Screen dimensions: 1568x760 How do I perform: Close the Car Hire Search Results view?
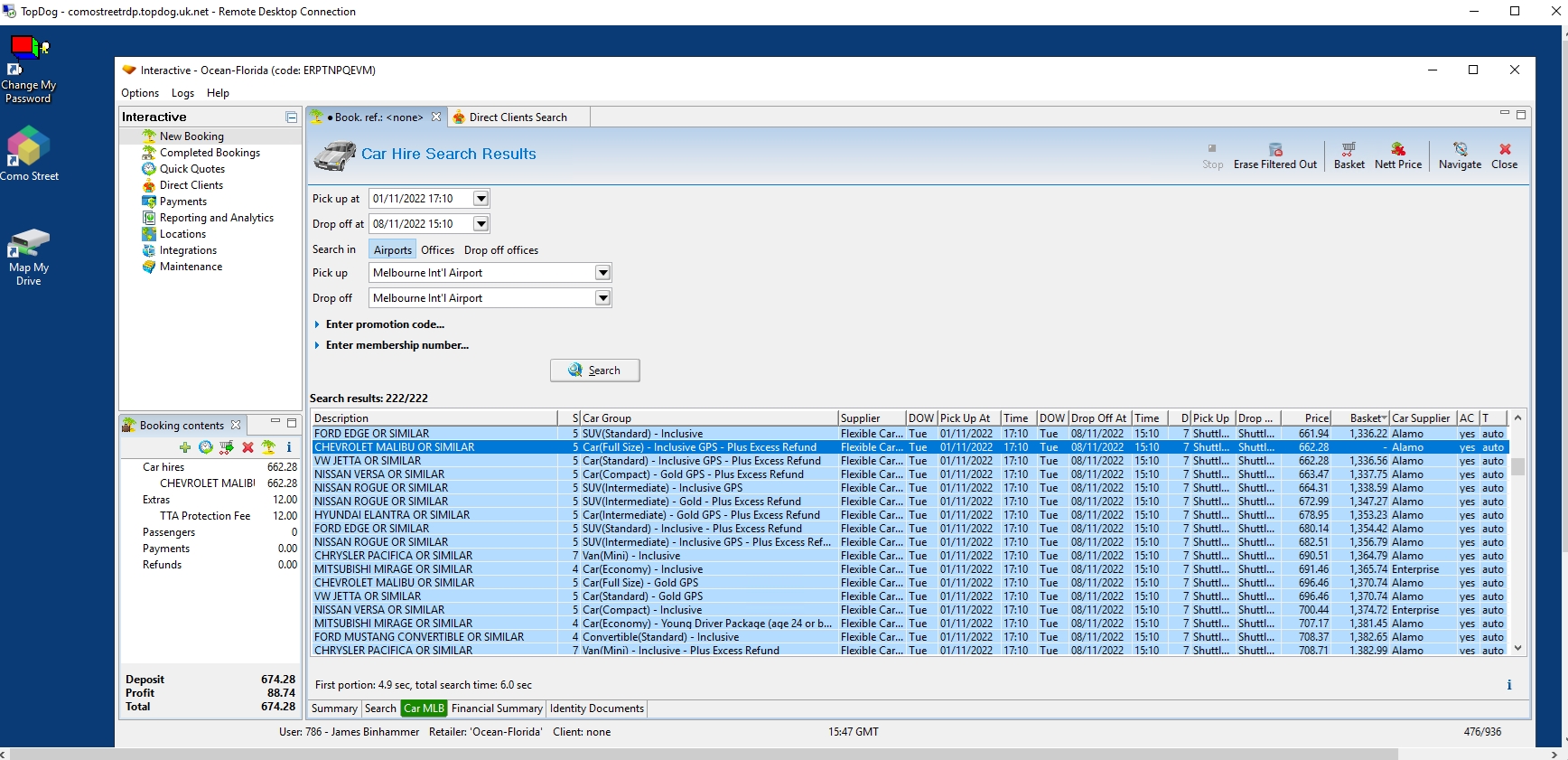1504,155
